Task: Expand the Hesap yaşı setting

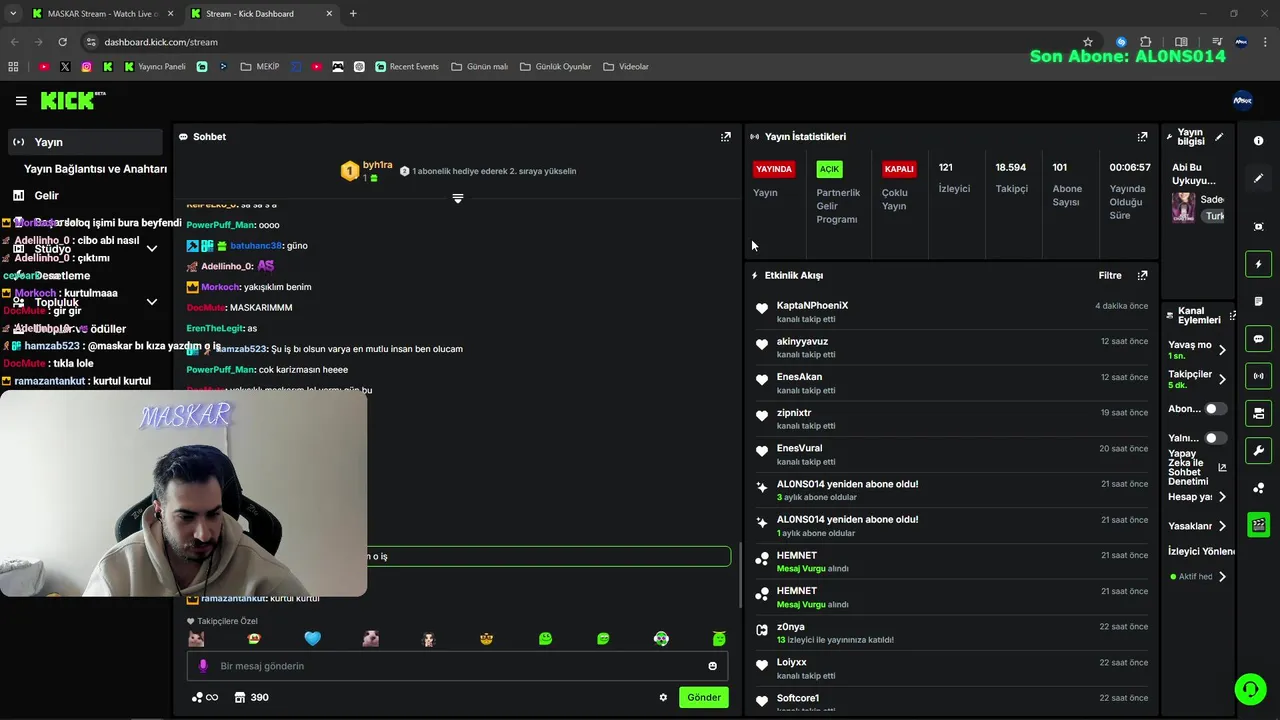Action: pyautogui.click(x=1222, y=497)
